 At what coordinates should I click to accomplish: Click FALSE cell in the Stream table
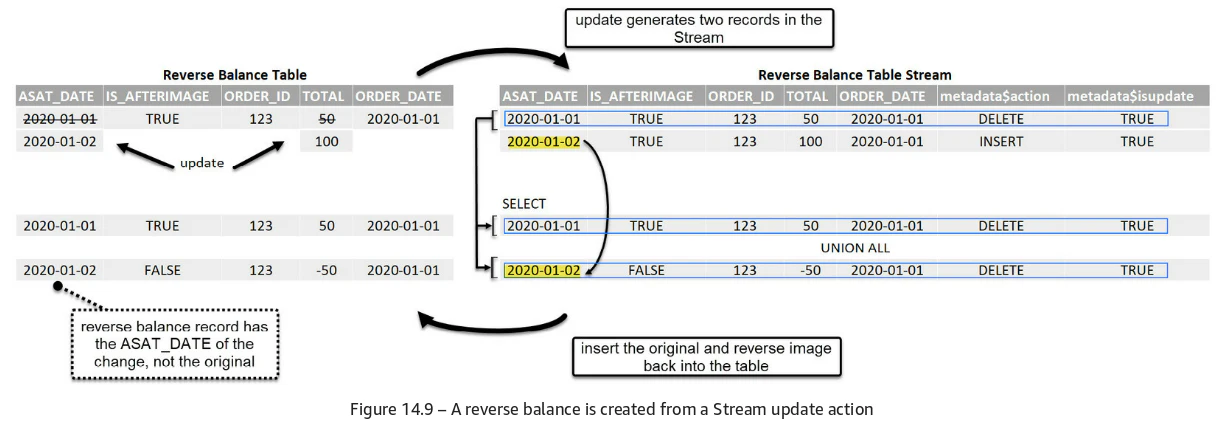[646, 270]
